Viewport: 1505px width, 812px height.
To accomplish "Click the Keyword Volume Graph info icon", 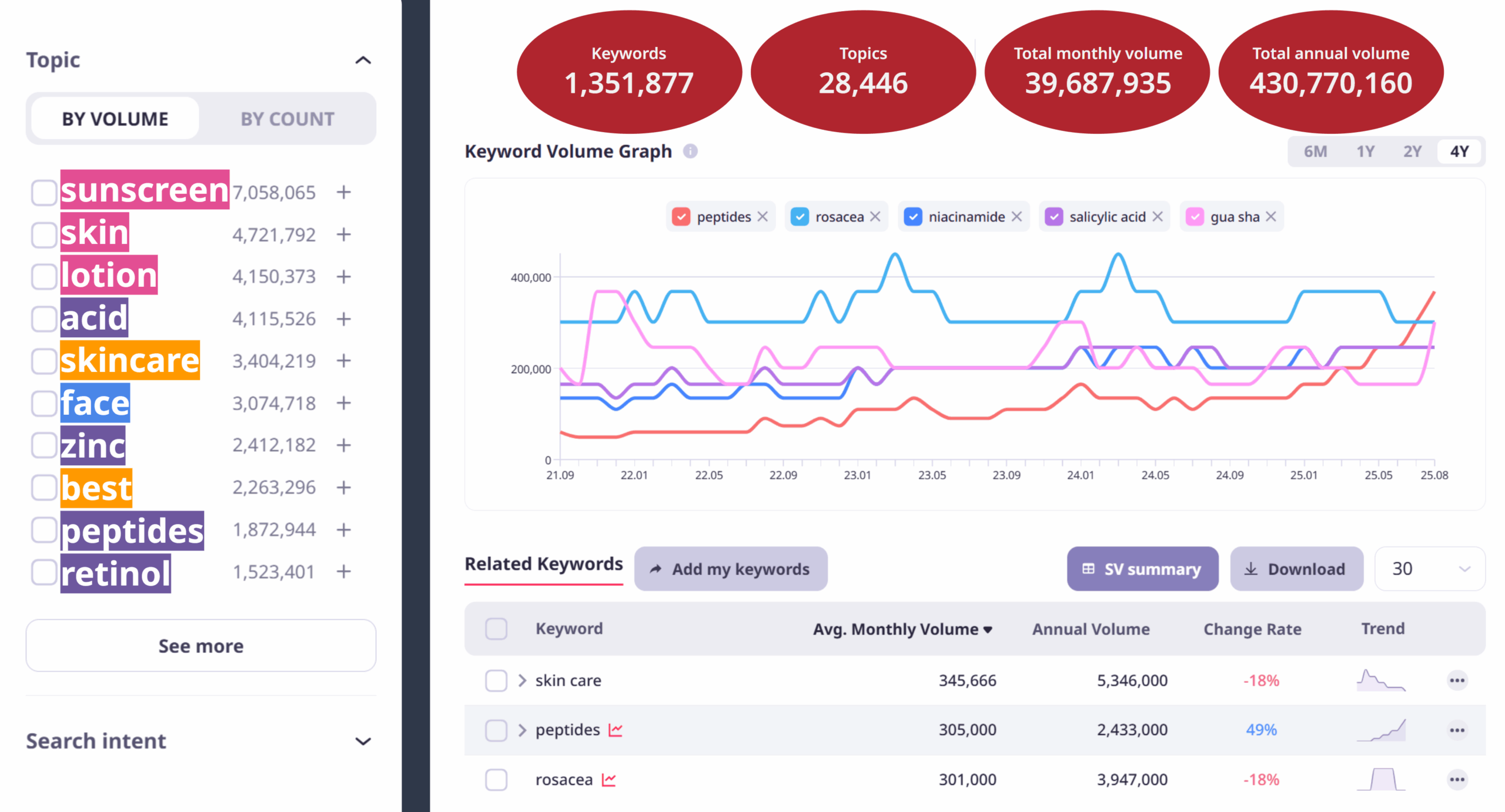I will [690, 152].
